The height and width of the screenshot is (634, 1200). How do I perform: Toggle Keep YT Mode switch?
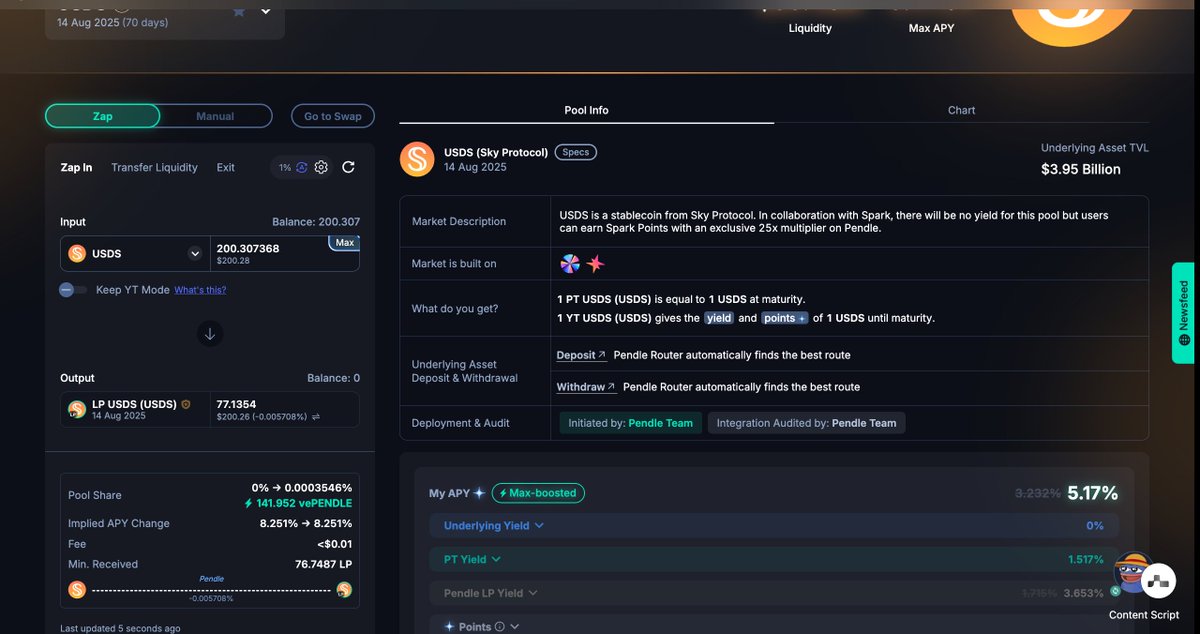pos(73,290)
